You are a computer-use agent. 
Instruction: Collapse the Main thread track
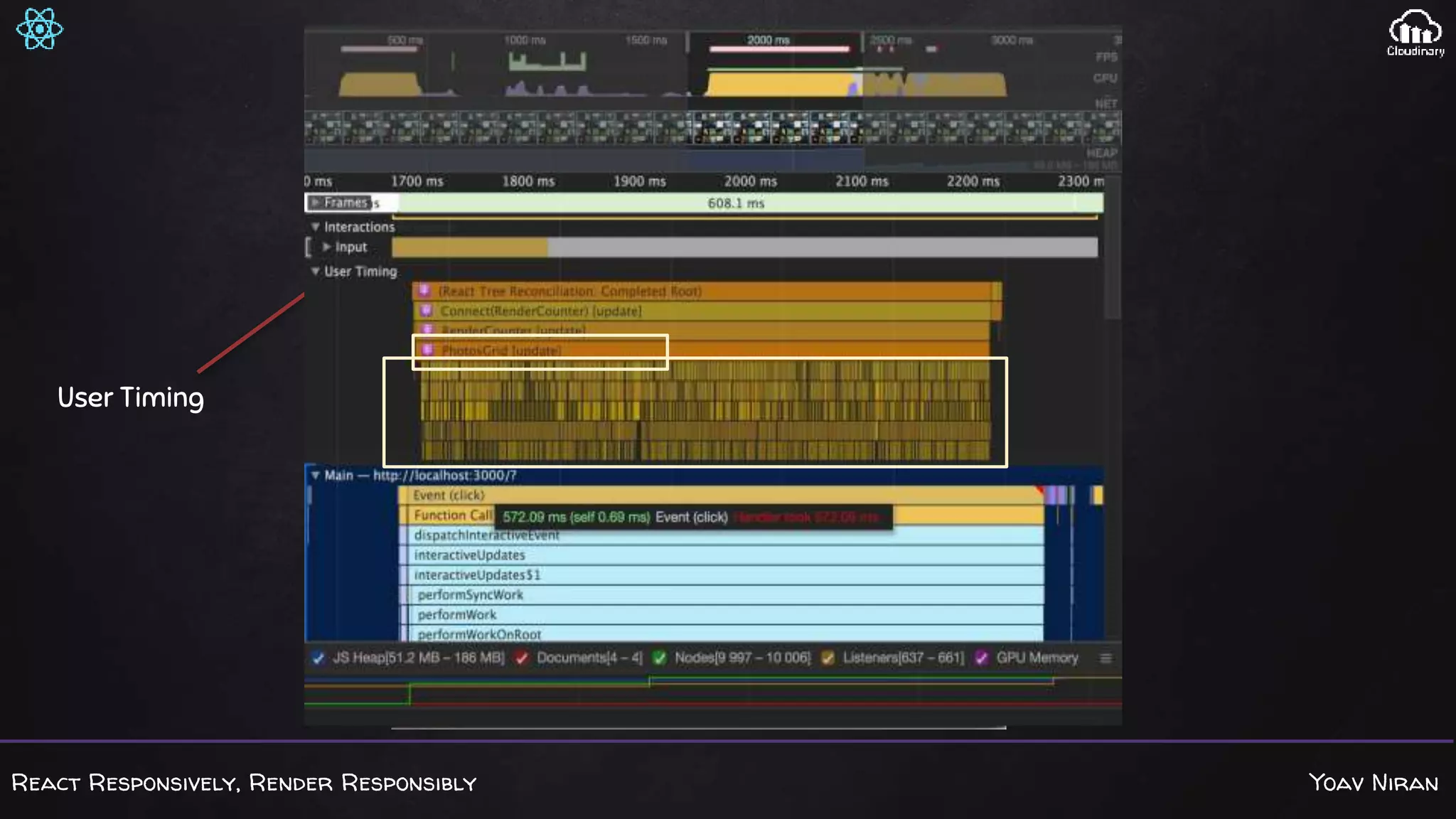tap(315, 476)
